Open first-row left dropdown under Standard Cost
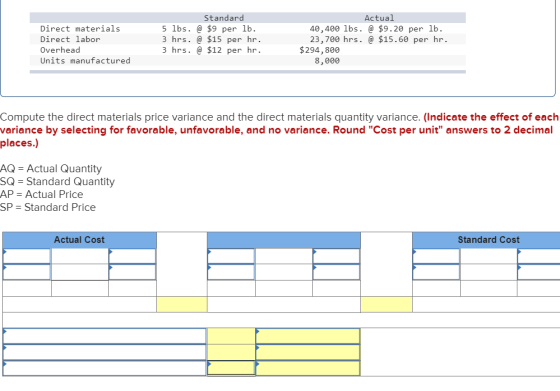The width and height of the screenshot is (560, 391). [436, 256]
